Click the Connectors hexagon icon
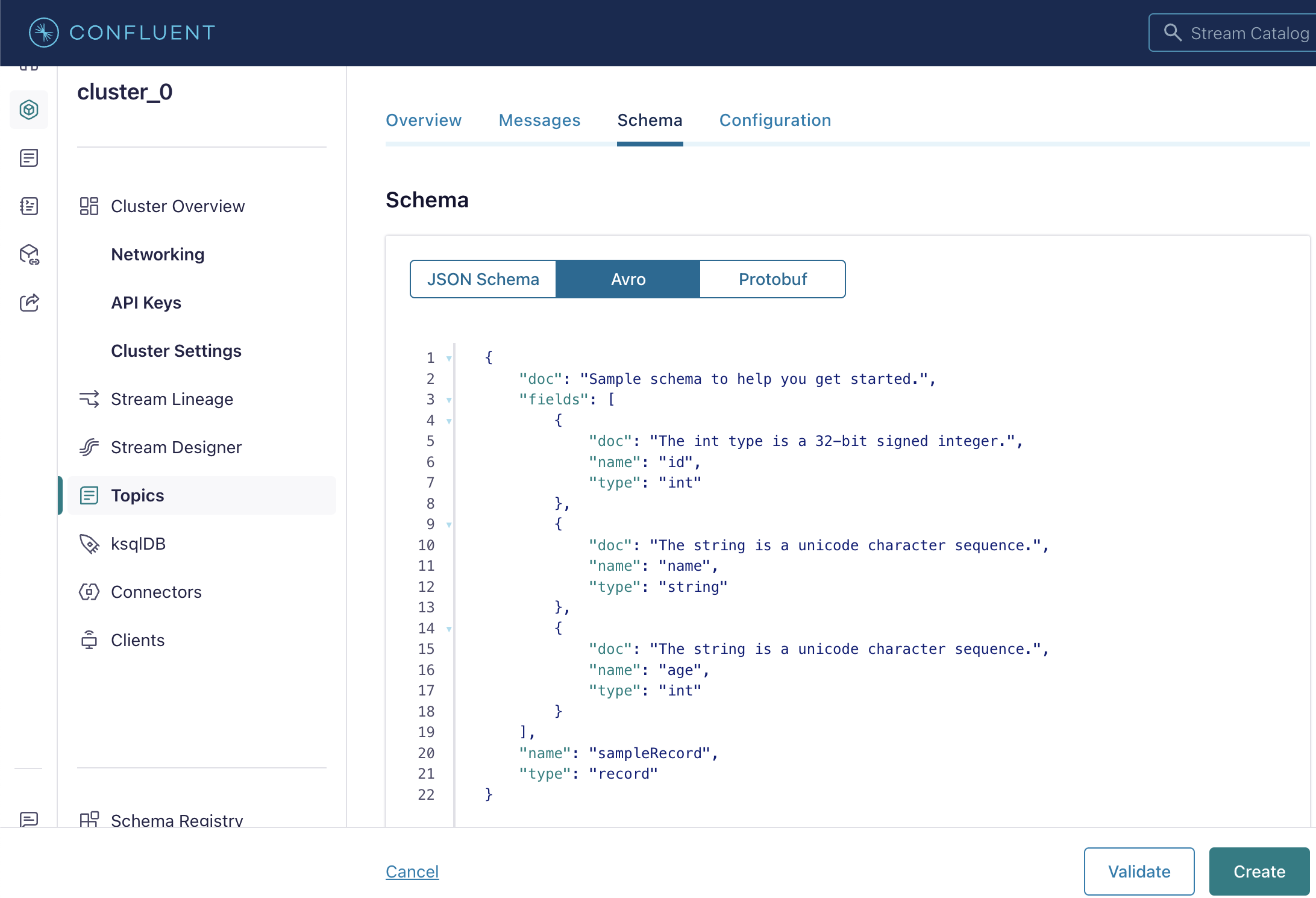Image resolution: width=1316 pixels, height=898 pixels. click(89, 592)
